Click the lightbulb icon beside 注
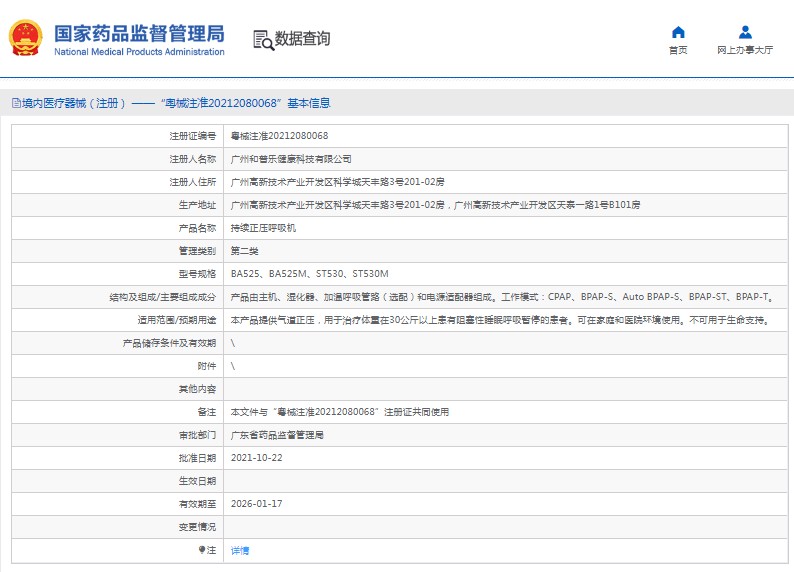The height and width of the screenshot is (572, 794). 202,550
